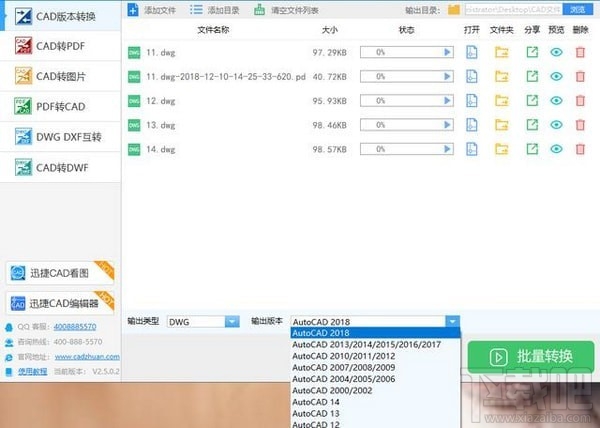Preview eye icon for 12.dwg row

(x=556, y=101)
